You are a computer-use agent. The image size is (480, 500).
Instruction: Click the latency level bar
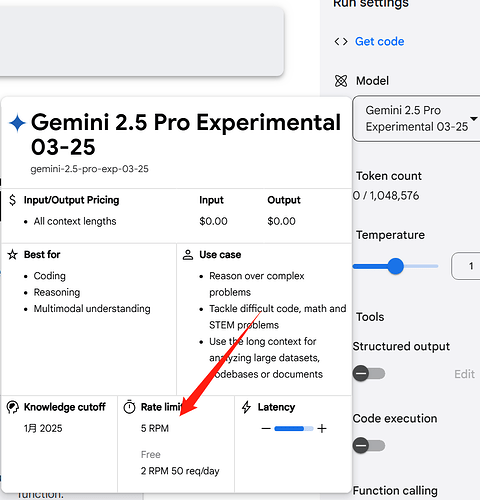click(x=294, y=428)
